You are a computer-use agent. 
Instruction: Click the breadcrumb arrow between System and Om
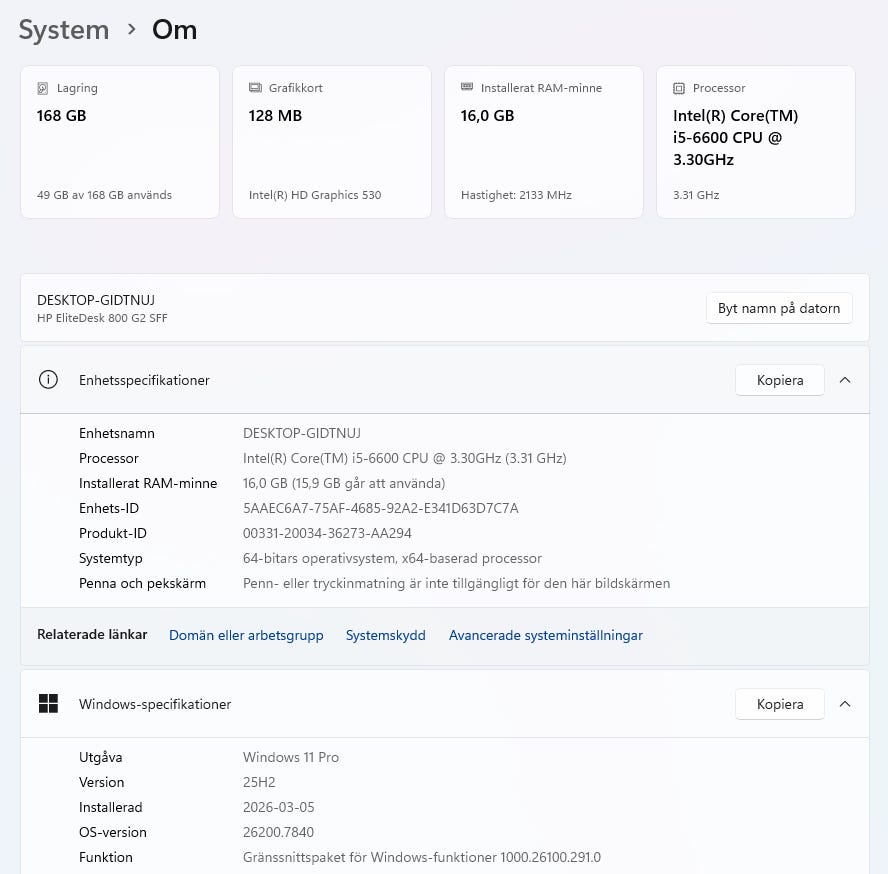(131, 30)
